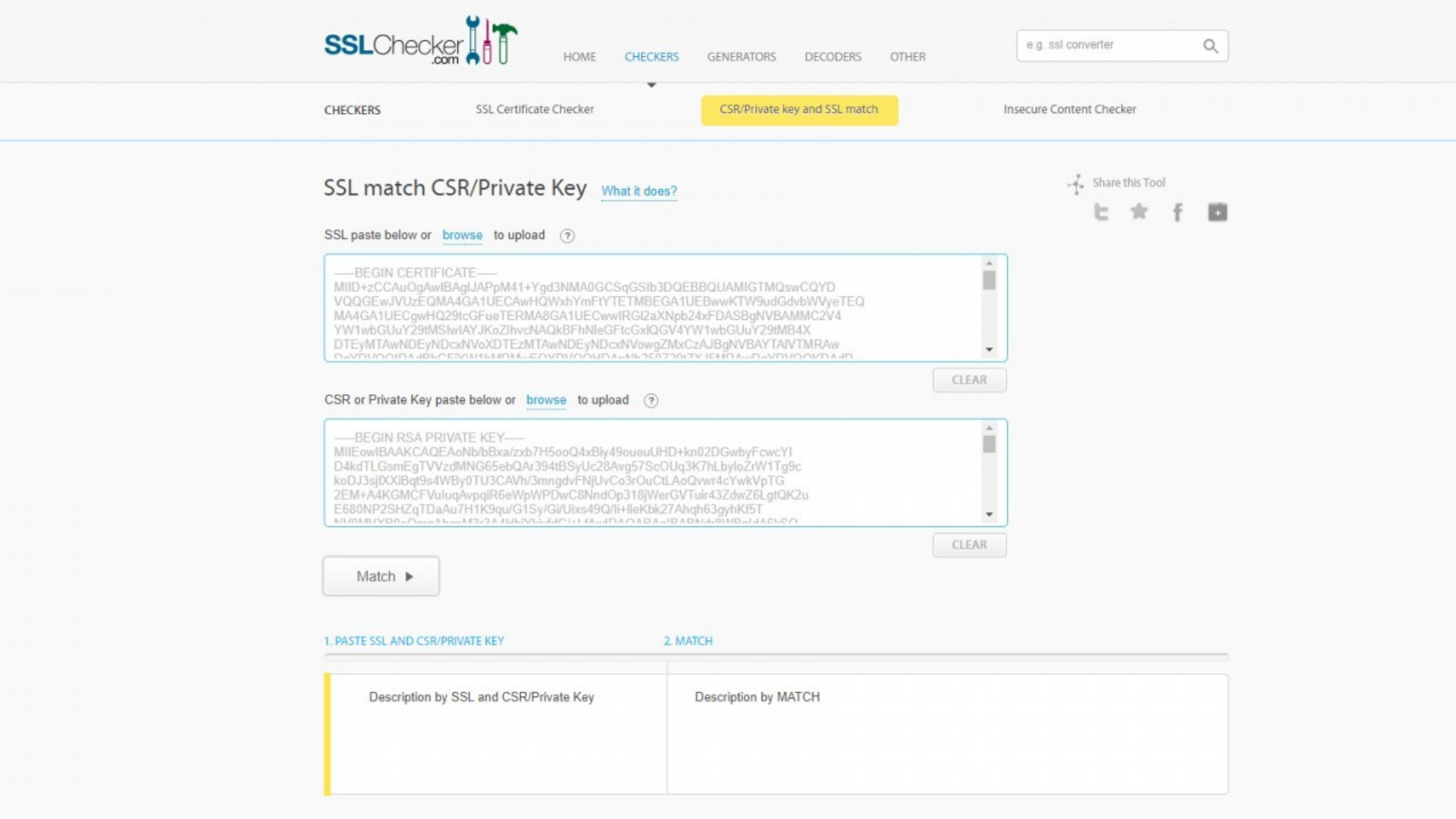This screenshot has width=1456, height=819.
Task: Switch to SSL Certificate Checker tab
Action: 535,109
